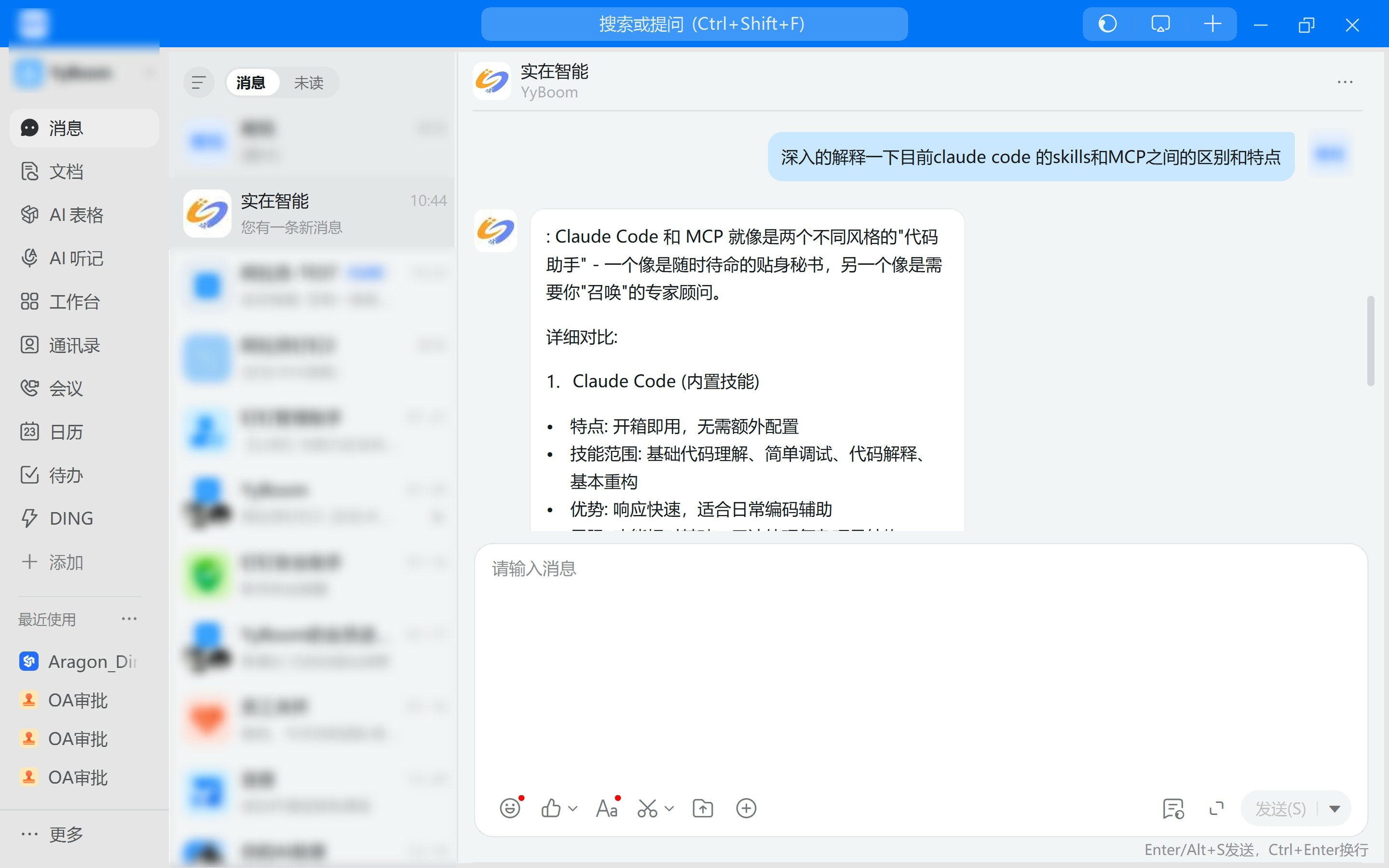Select the 消息 filter pill
The image size is (1389, 868).
pos(251,82)
